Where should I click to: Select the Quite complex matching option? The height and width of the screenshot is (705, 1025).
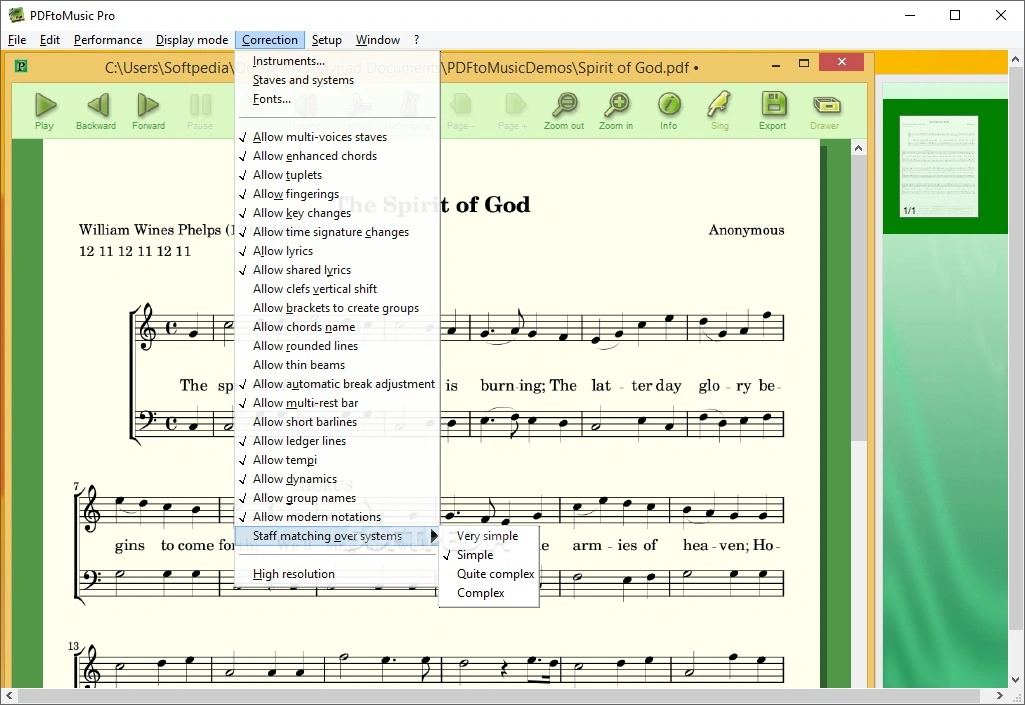click(495, 574)
